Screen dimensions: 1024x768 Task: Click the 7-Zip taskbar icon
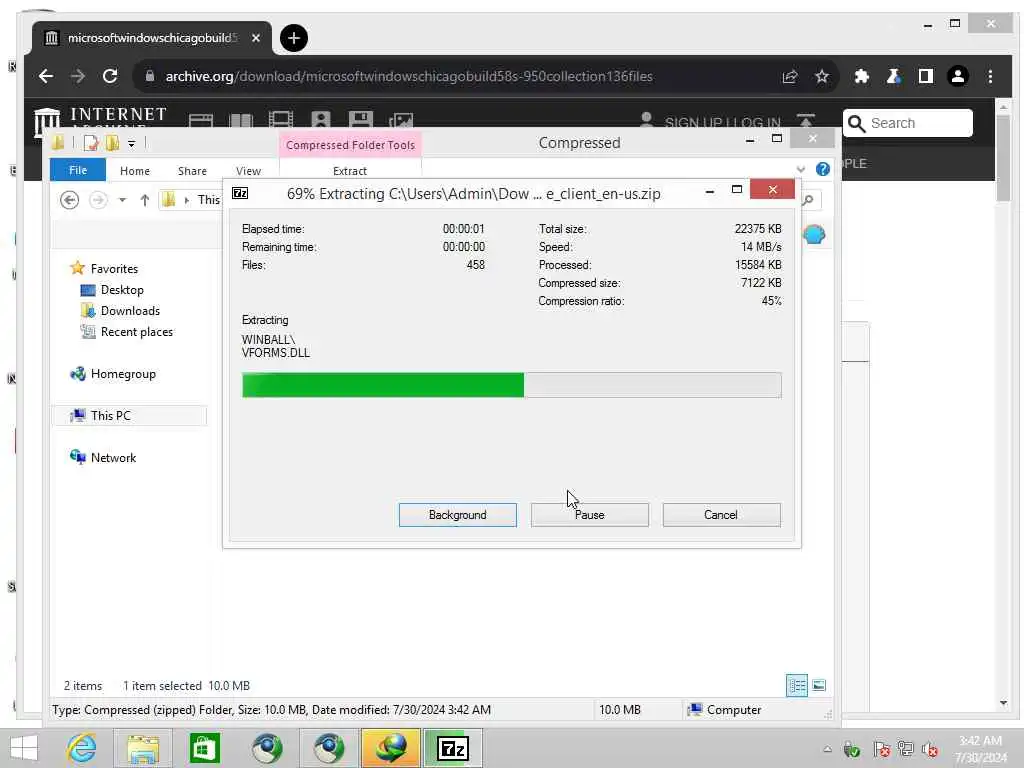click(453, 748)
